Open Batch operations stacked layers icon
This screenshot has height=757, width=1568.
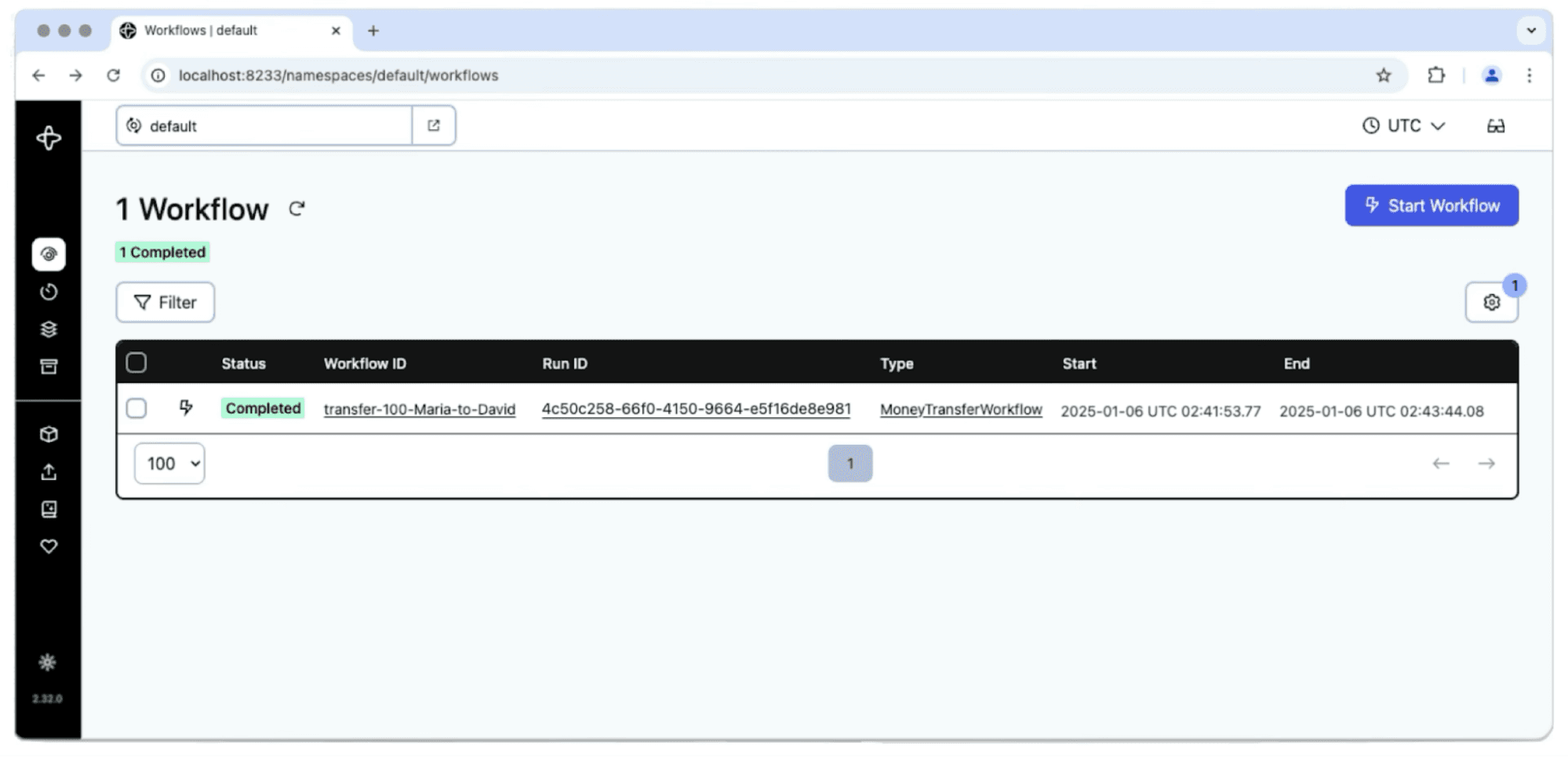coord(49,329)
